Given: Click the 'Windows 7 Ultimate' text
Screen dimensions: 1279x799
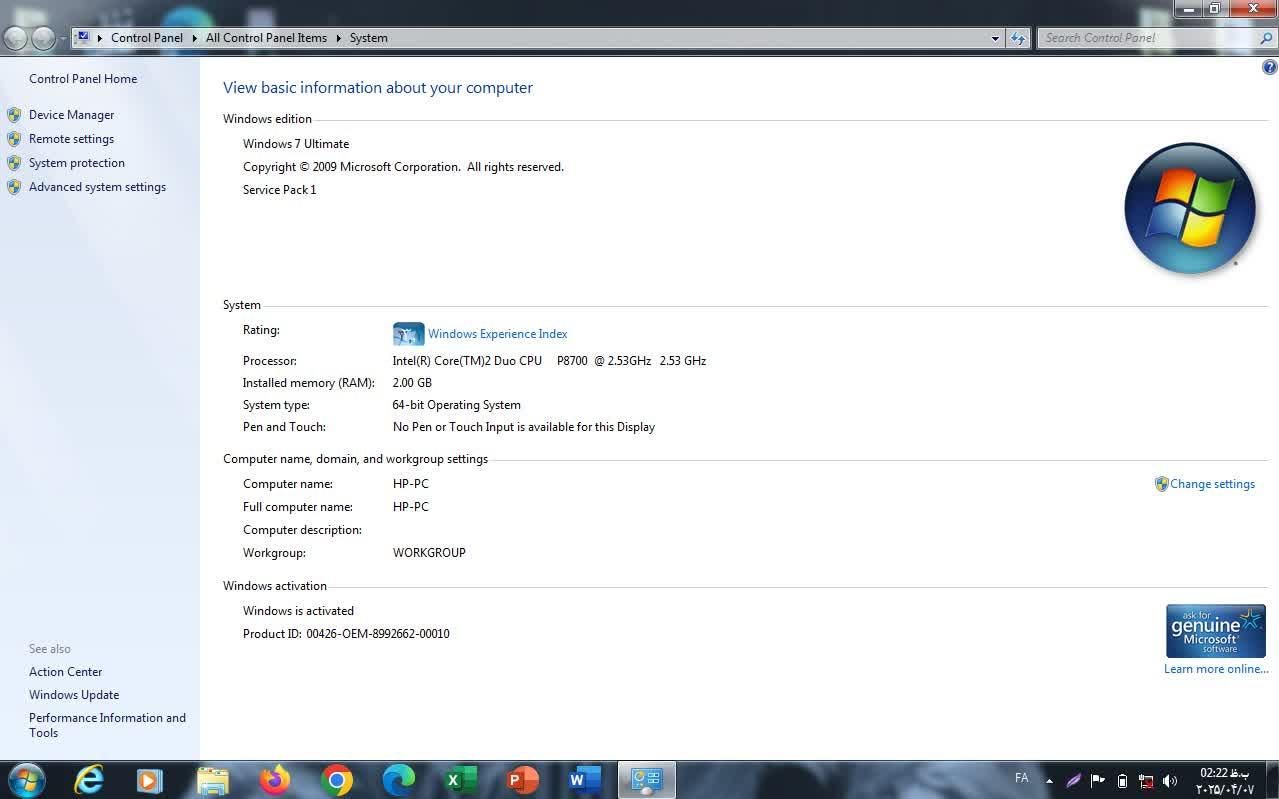Looking at the screenshot, I should point(296,144).
